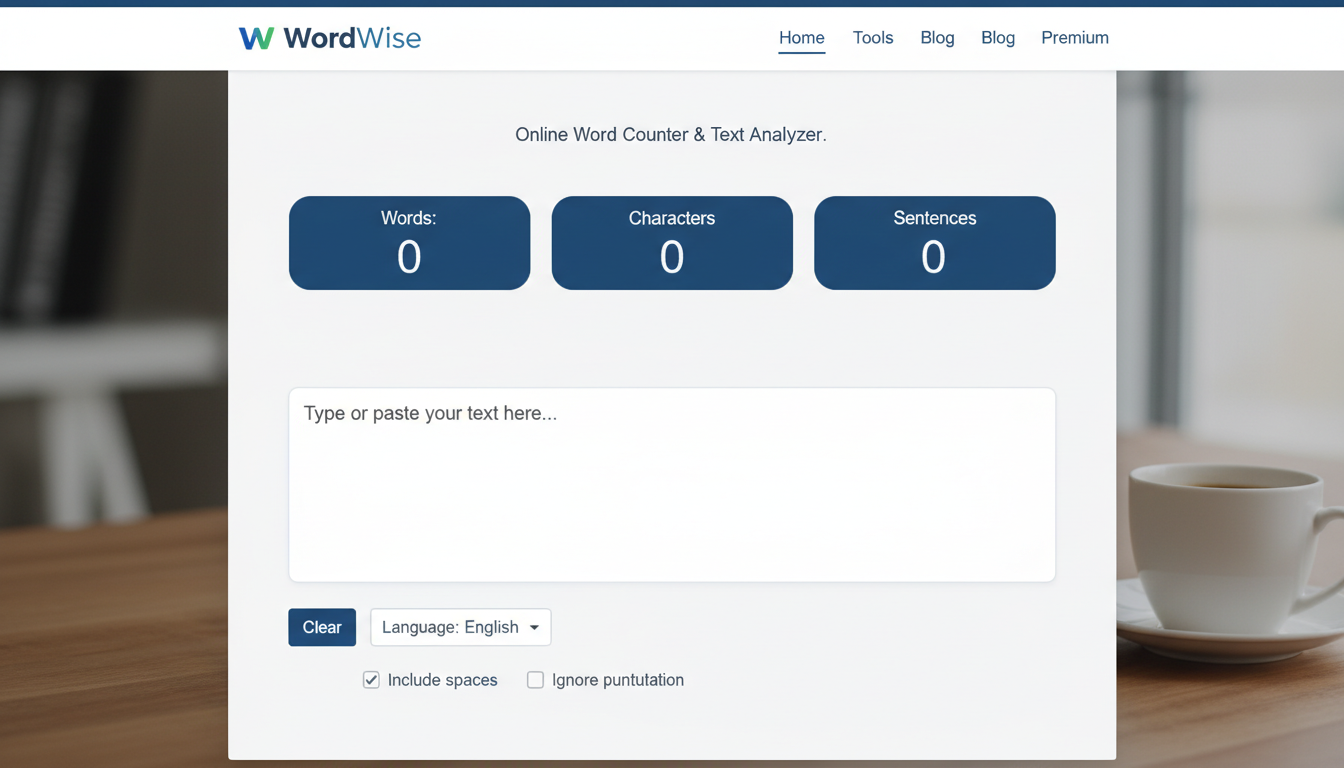The width and height of the screenshot is (1344, 768).
Task: Click the Online Word Counter heading
Action: point(670,134)
